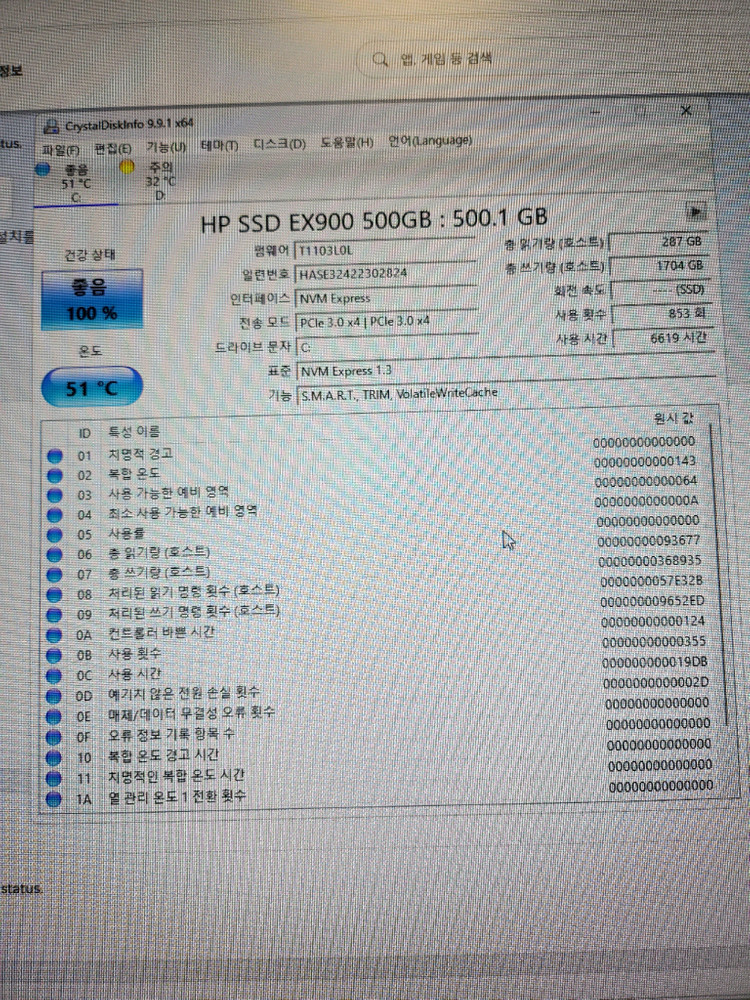Open the 도움말(H) menu
The height and width of the screenshot is (1000, 750).
pyautogui.click(x=347, y=142)
